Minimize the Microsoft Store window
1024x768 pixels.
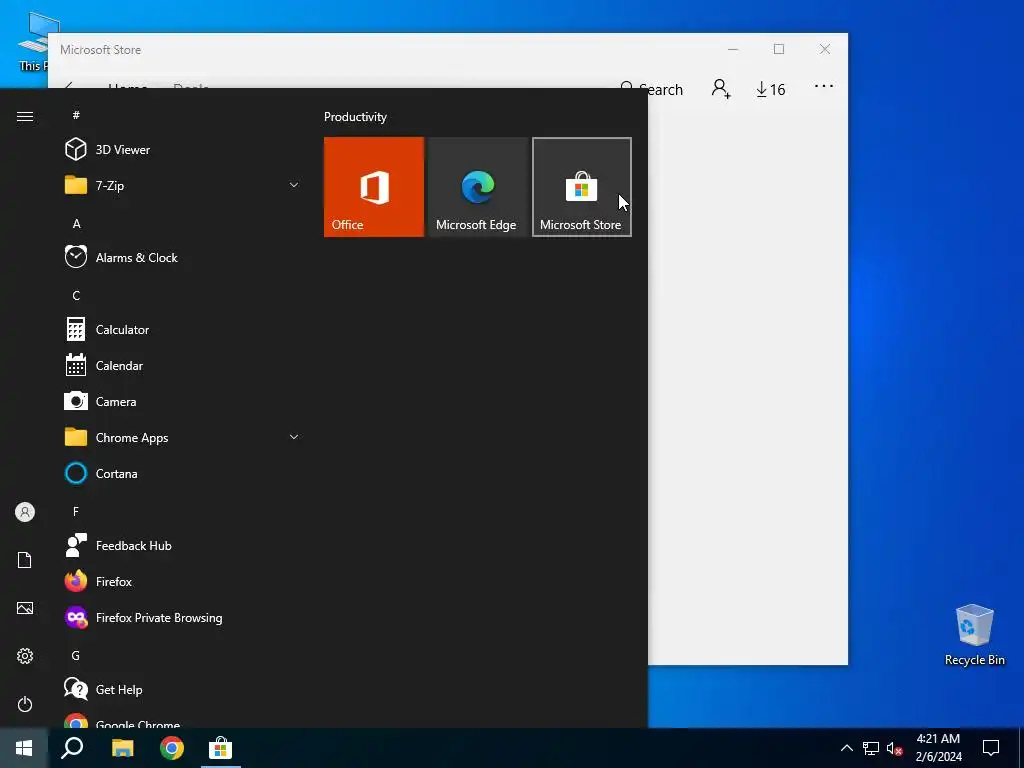pos(733,50)
